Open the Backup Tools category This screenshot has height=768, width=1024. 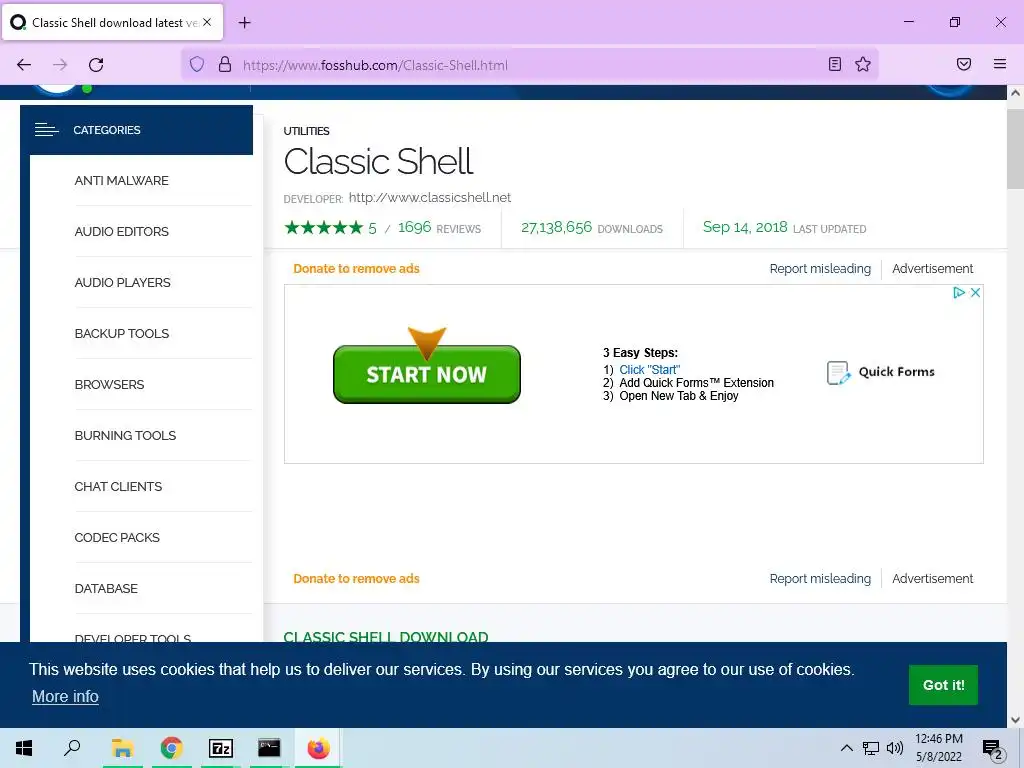click(121, 334)
